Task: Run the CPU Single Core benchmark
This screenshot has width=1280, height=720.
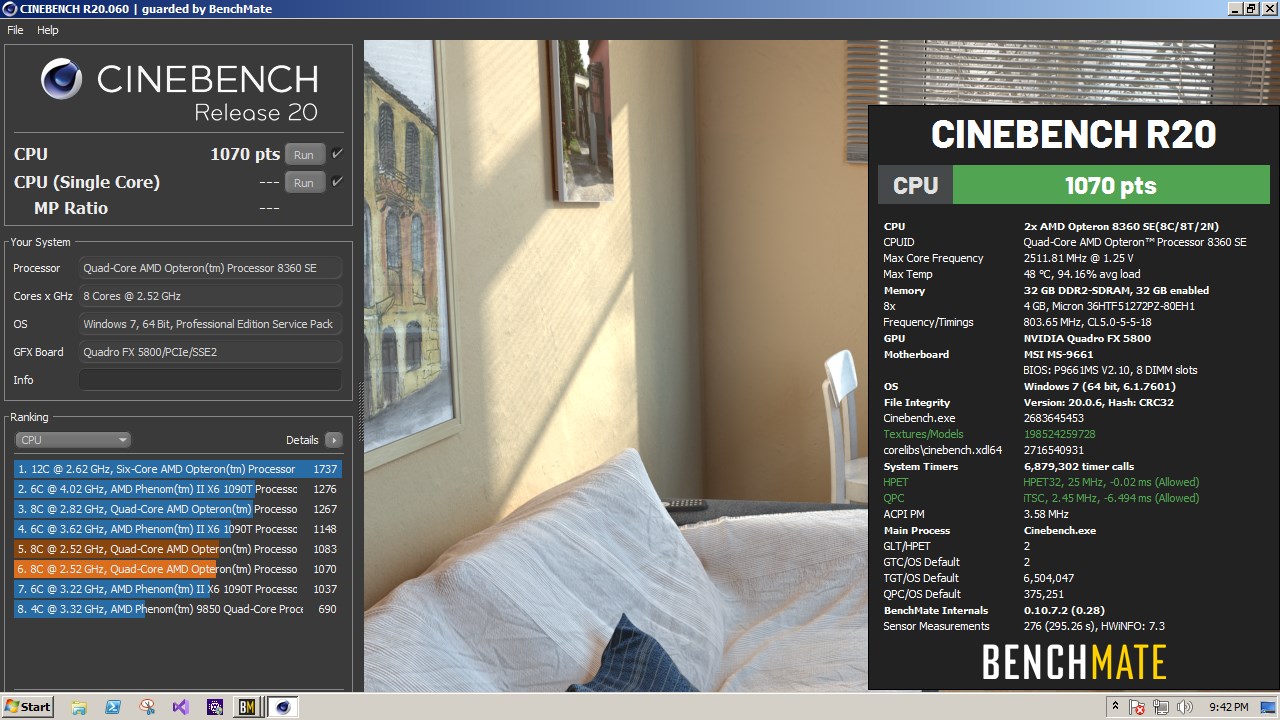Action: click(x=304, y=182)
